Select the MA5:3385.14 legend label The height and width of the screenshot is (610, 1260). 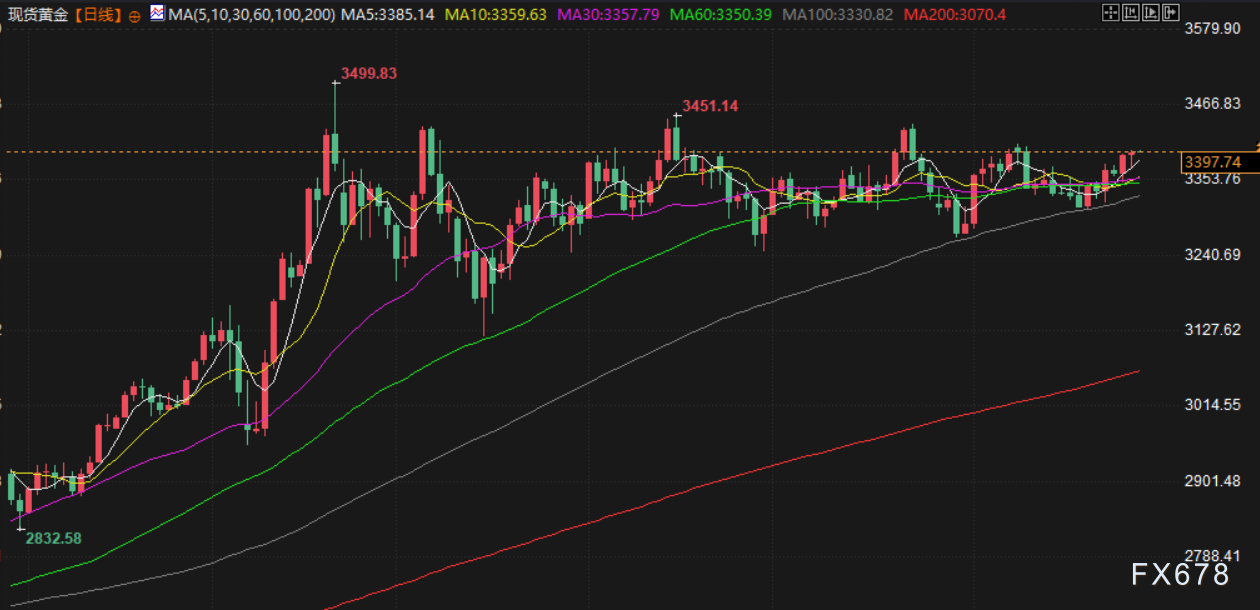(387, 15)
